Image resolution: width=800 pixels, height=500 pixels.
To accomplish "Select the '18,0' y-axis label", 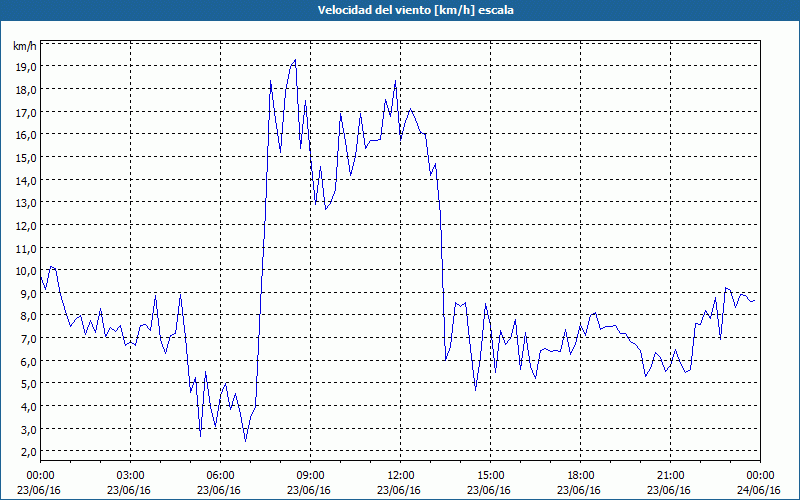I will point(25,90).
